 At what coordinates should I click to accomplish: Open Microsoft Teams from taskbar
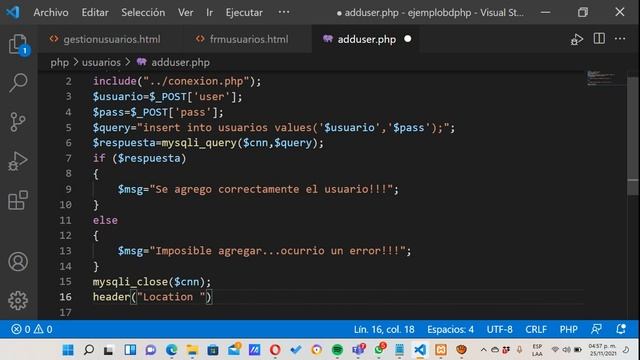pos(358,349)
